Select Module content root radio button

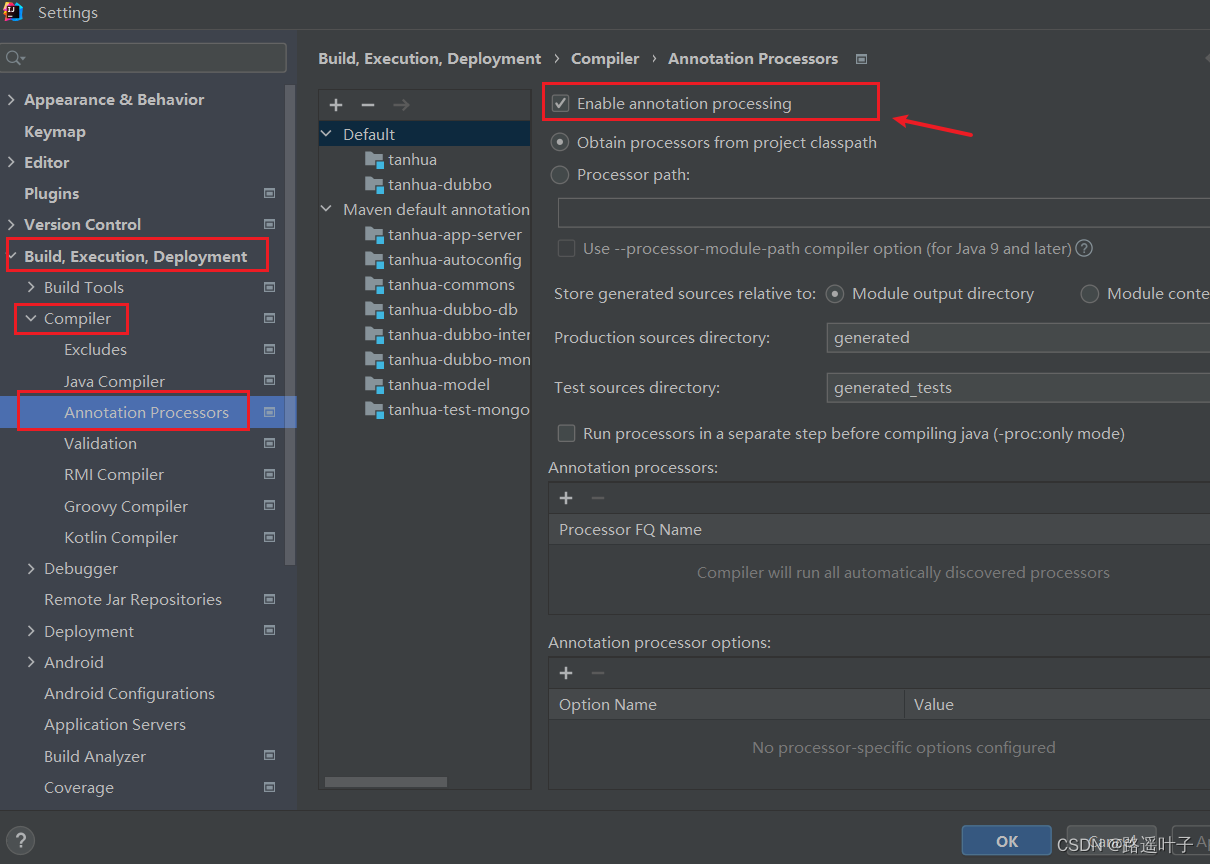1090,294
